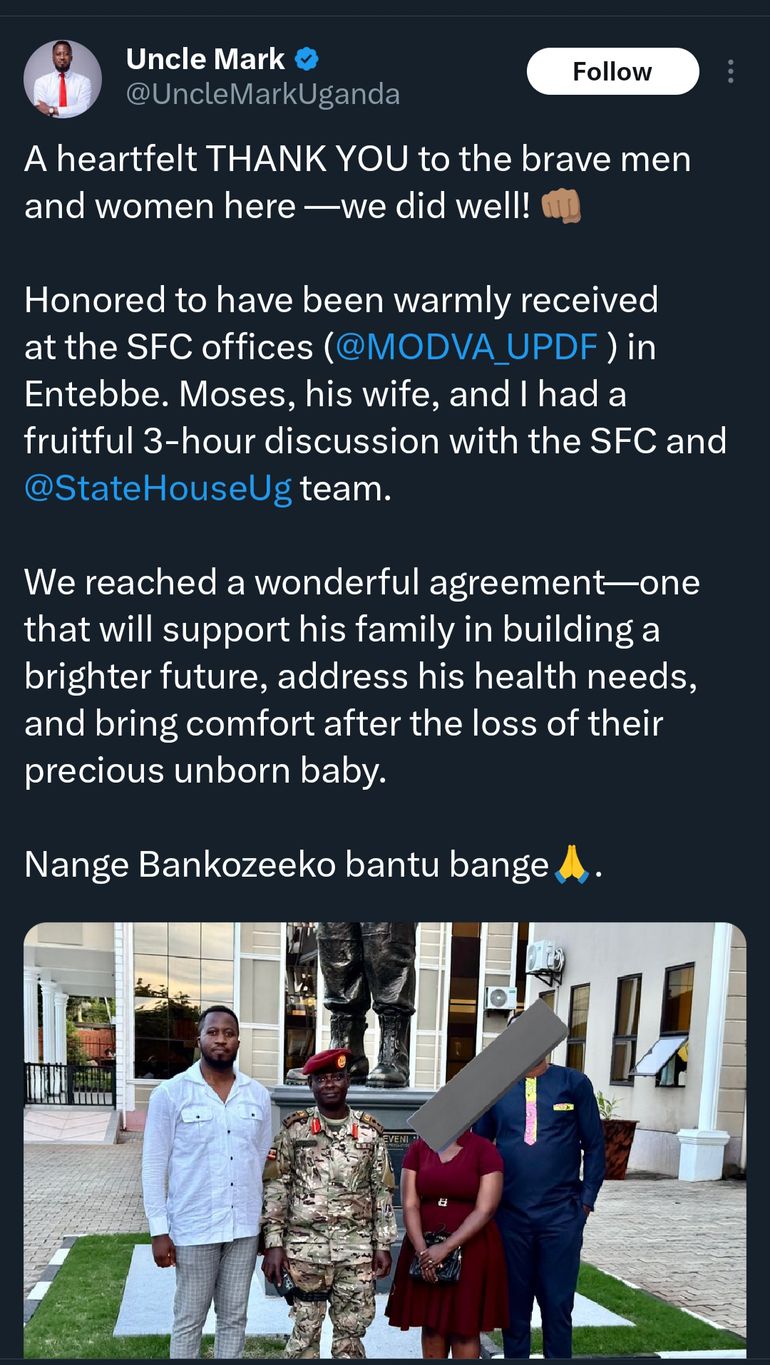Click the gray censor bar in photo
This screenshot has height=1365, width=770.
pyautogui.click(x=489, y=1075)
